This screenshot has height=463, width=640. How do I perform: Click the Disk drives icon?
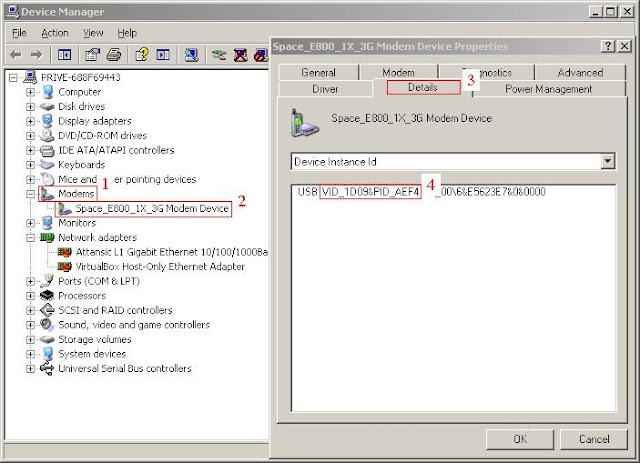47,107
